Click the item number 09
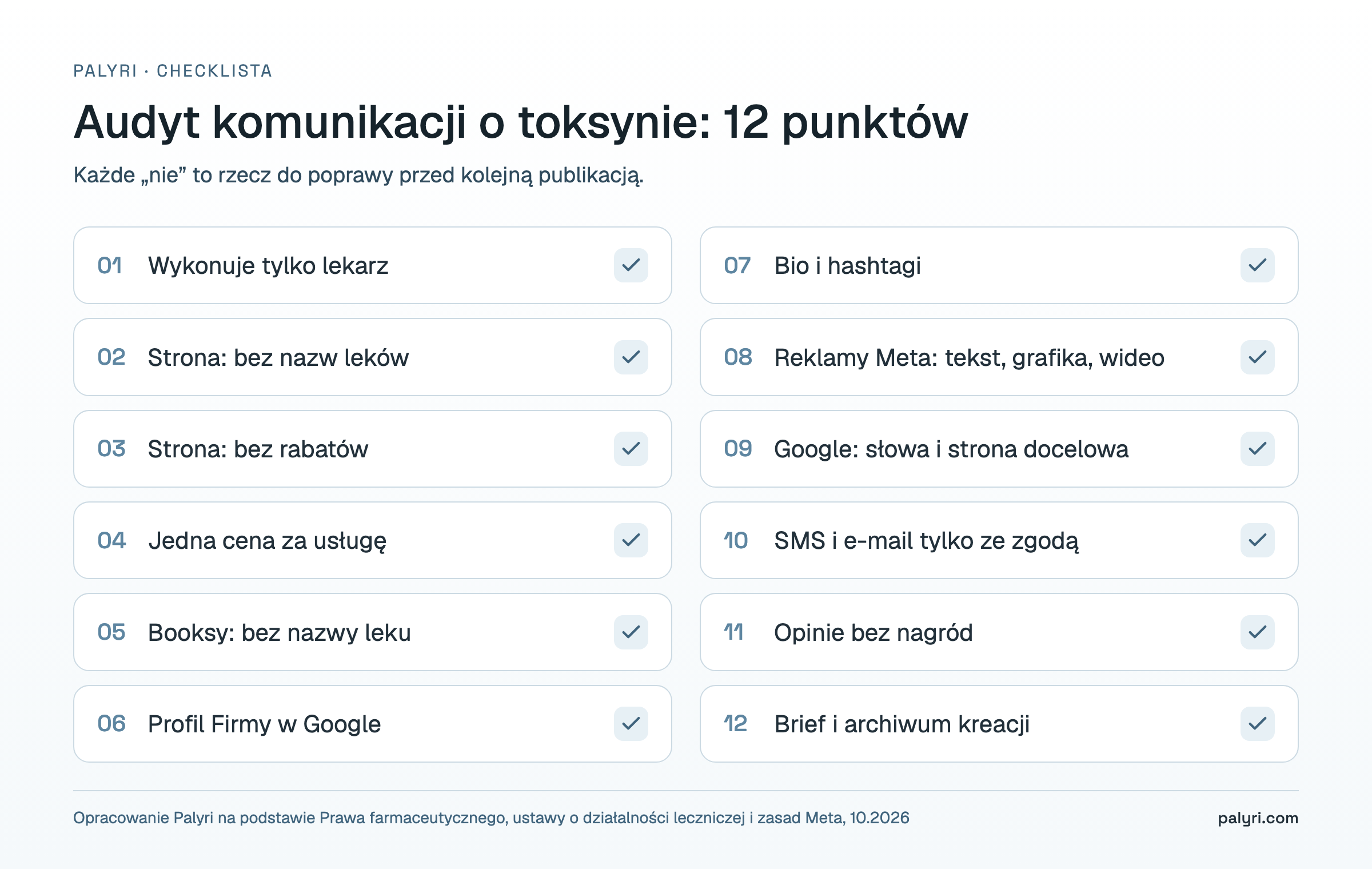The height and width of the screenshot is (869, 1372). pyautogui.click(x=737, y=449)
